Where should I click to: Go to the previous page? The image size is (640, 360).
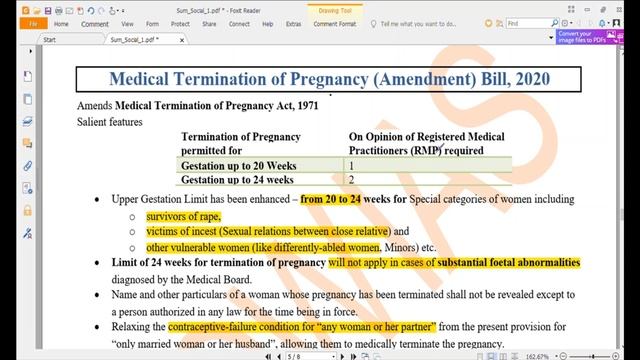tap(279, 356)
